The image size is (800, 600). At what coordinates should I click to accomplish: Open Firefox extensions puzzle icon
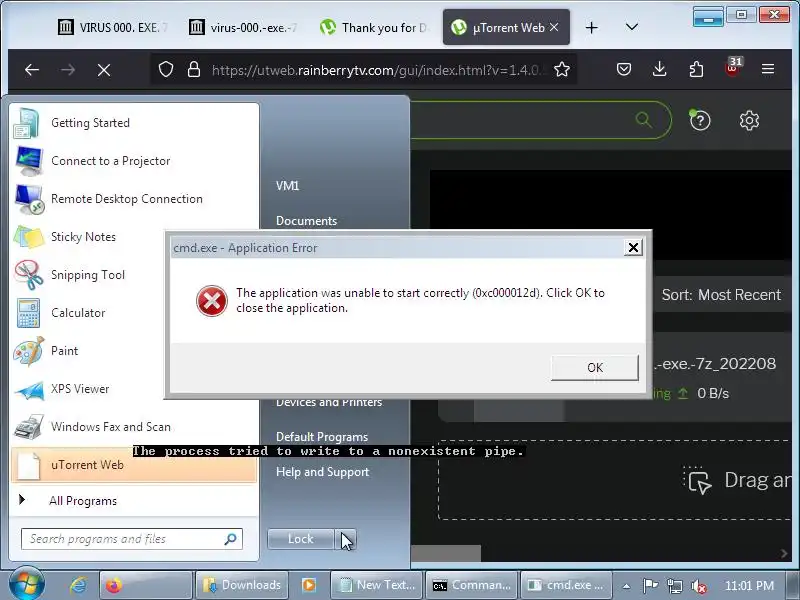696,69
